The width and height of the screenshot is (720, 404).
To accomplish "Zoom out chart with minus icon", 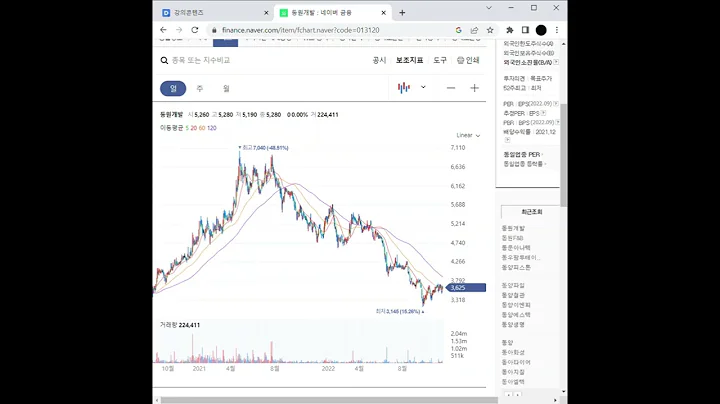I will coord(451,88).
